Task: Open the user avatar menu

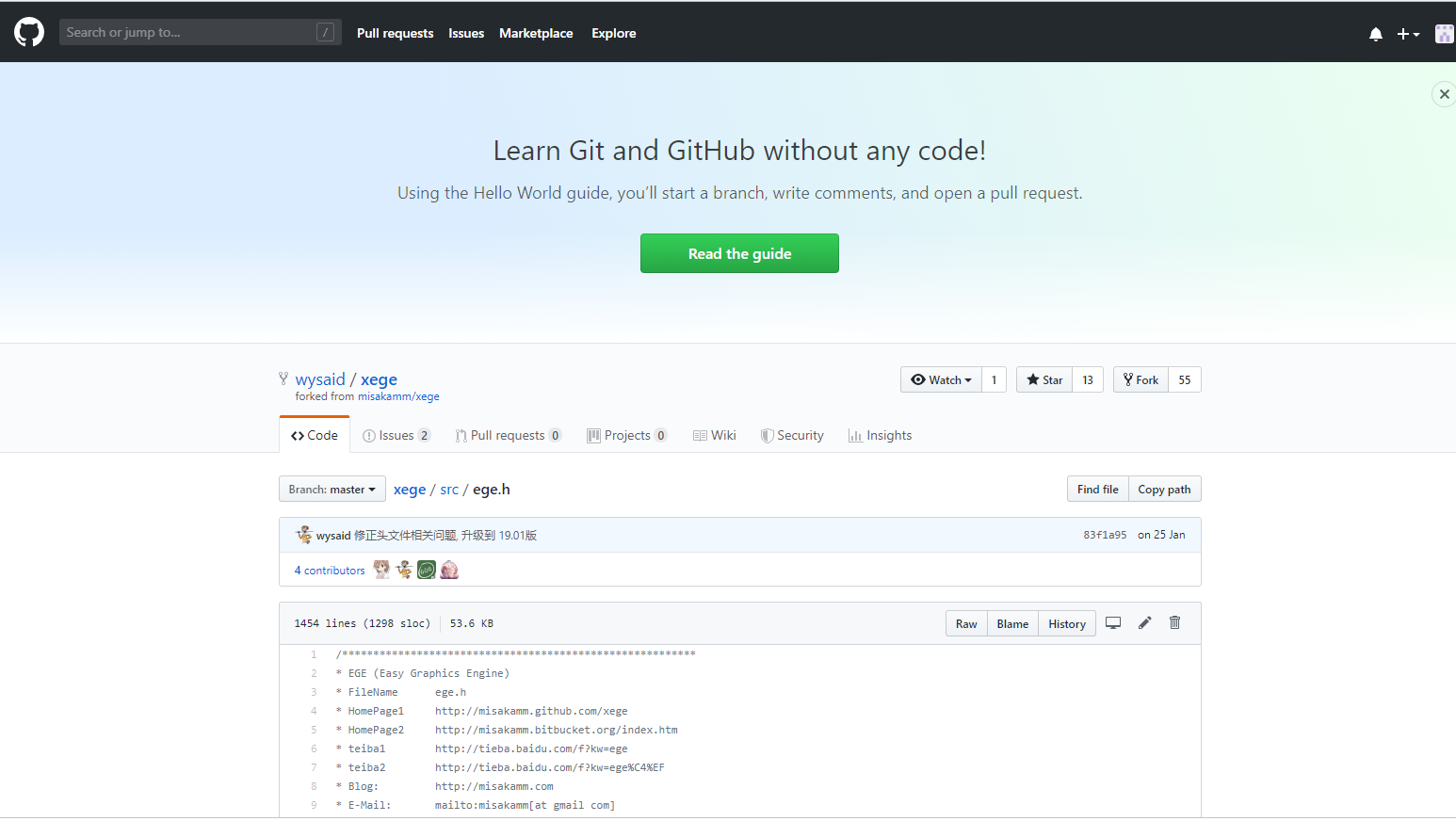Action: pyautogui.click(x=1444, y=34)
